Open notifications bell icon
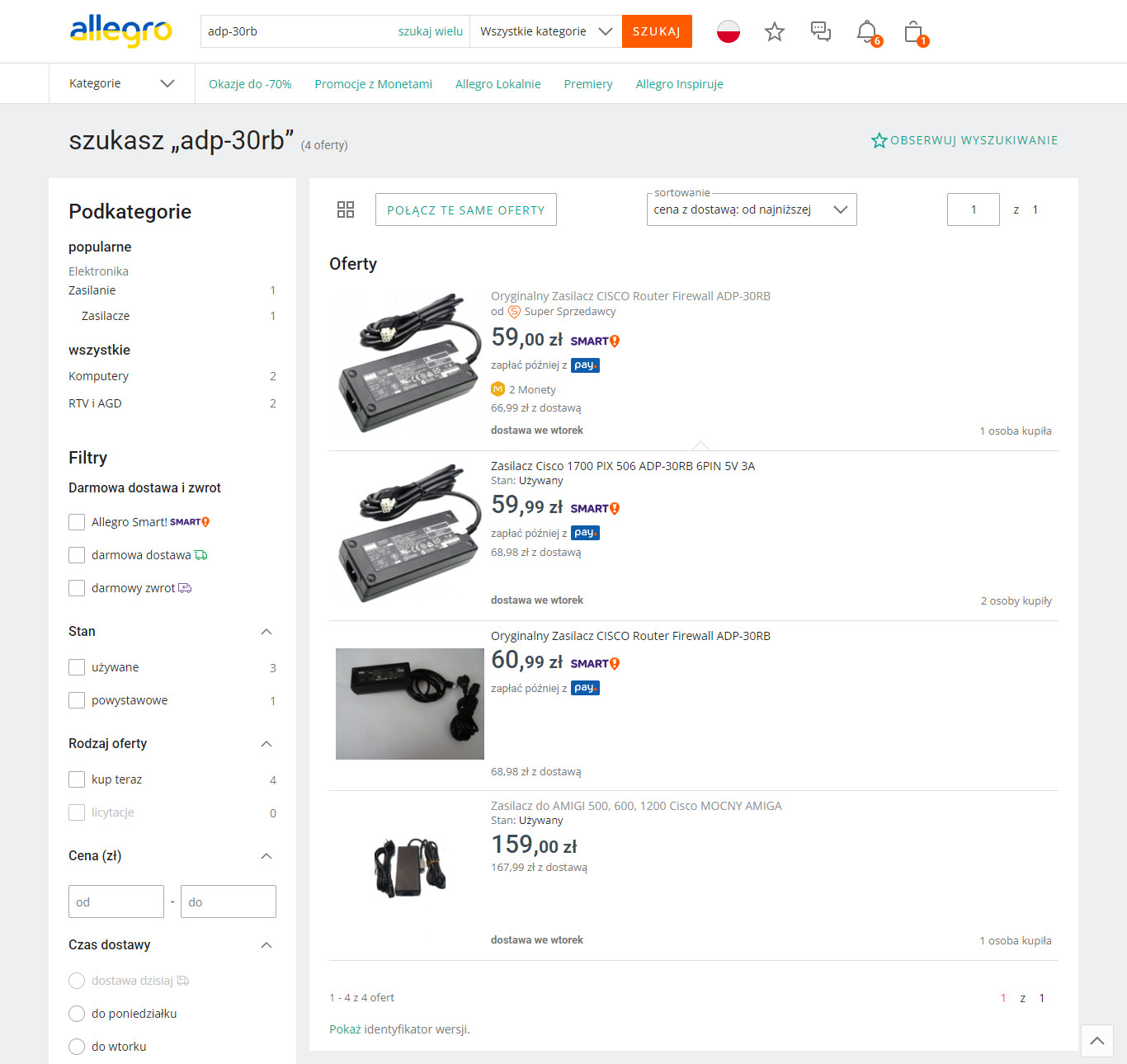This screenshot has width=1127, height=1064. coord(867,31)
